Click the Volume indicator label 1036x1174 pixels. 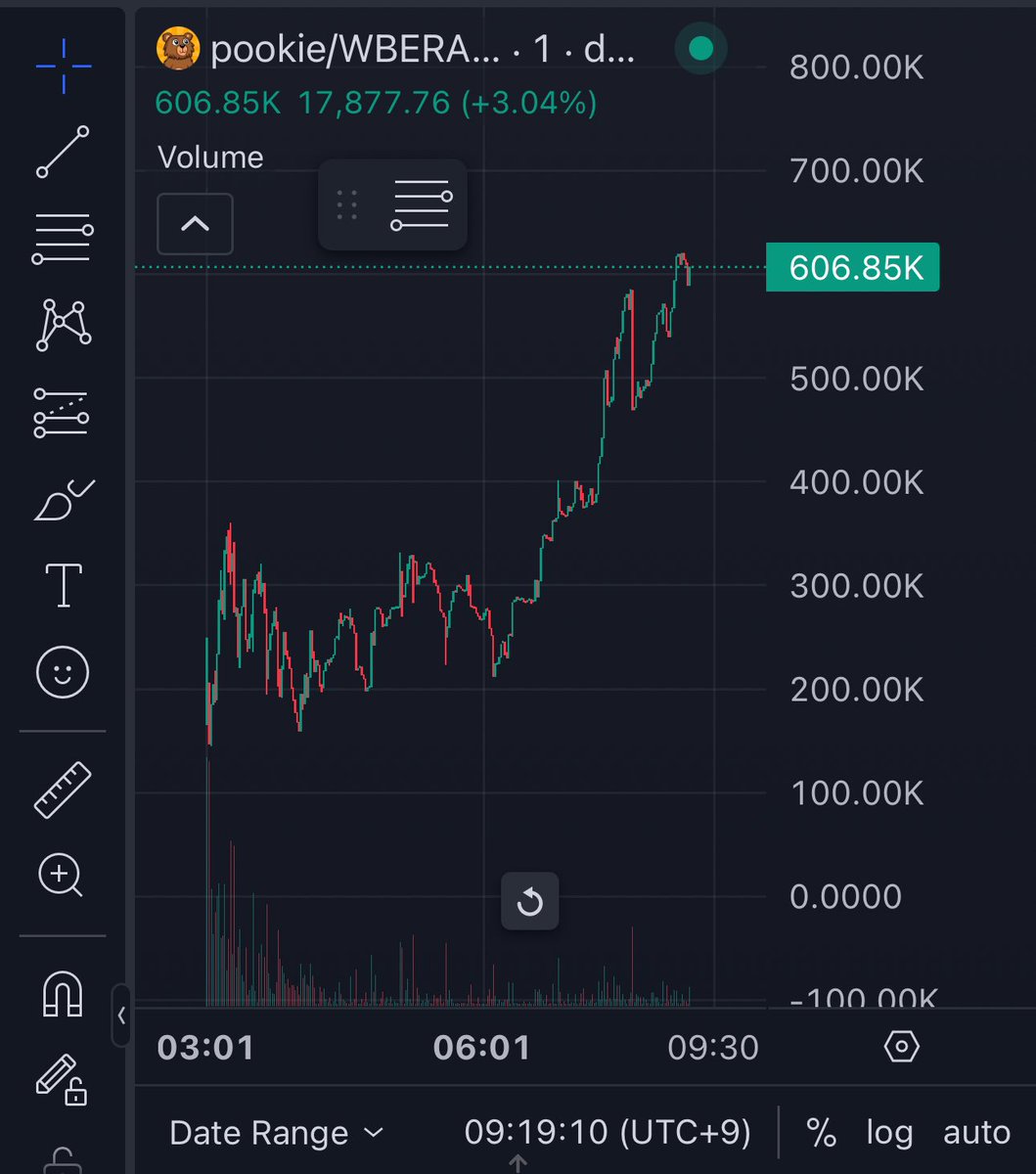coord(210,158)
